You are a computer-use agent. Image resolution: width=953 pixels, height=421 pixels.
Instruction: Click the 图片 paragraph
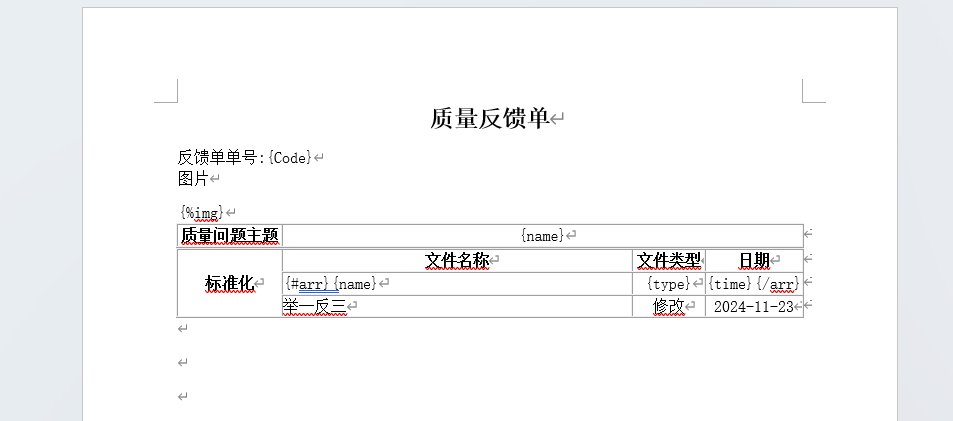[193, 179]
